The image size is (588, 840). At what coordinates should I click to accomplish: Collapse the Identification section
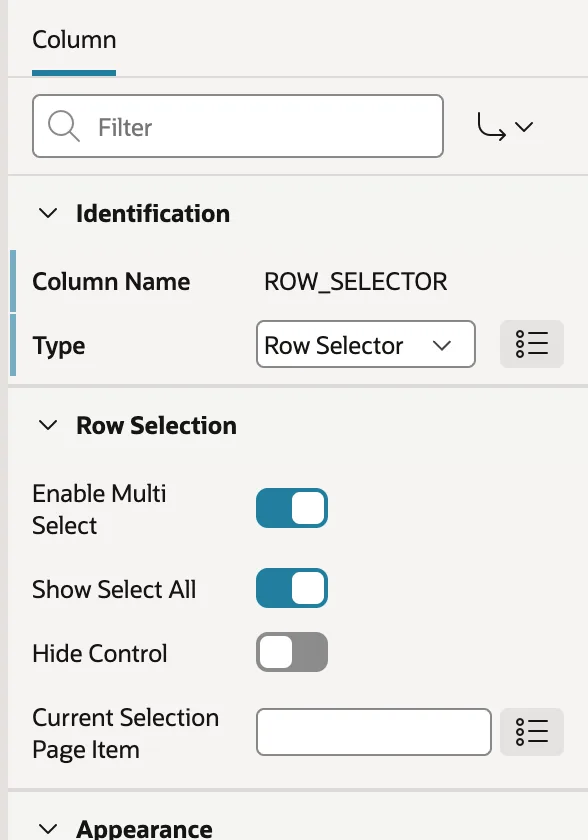coord(48,214)
